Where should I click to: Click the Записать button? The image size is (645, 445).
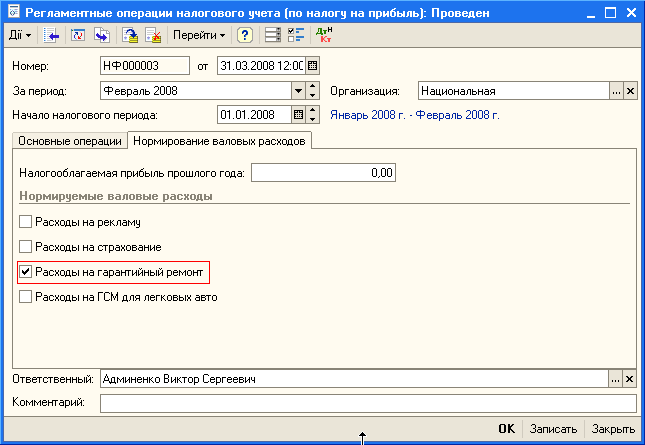point(553,428)
